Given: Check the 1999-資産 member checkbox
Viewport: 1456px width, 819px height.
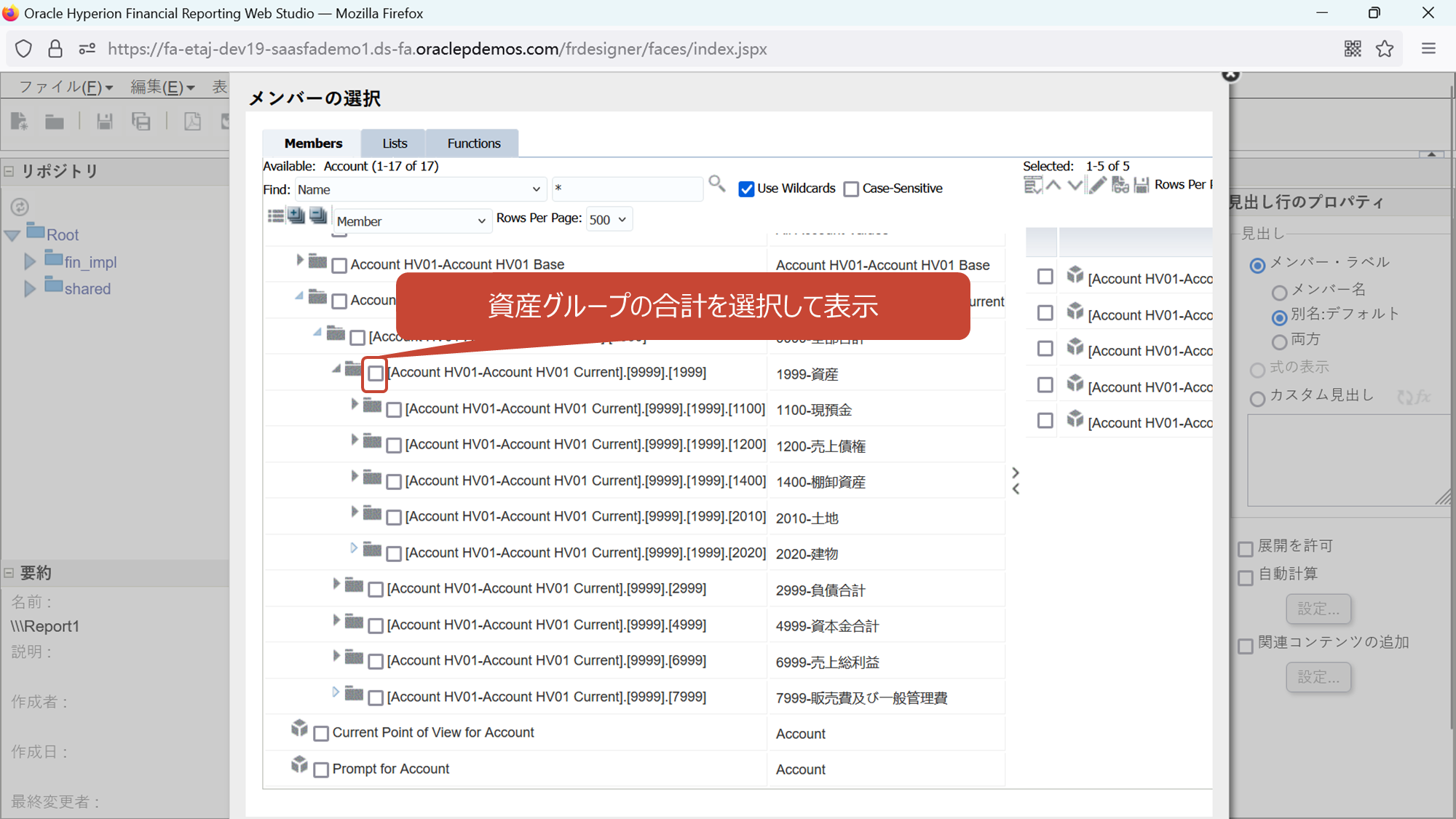Looking at the screenshot, I should click(x=375, y=373).
